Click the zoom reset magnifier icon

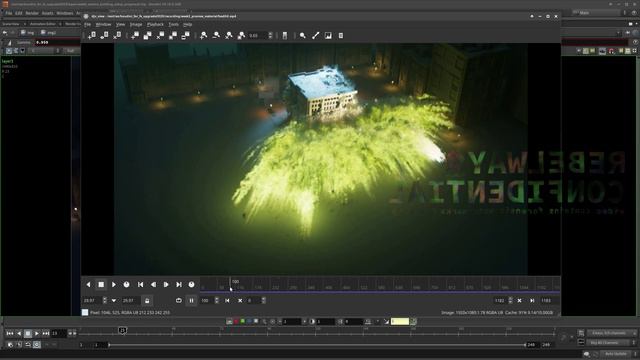(229, 36)
